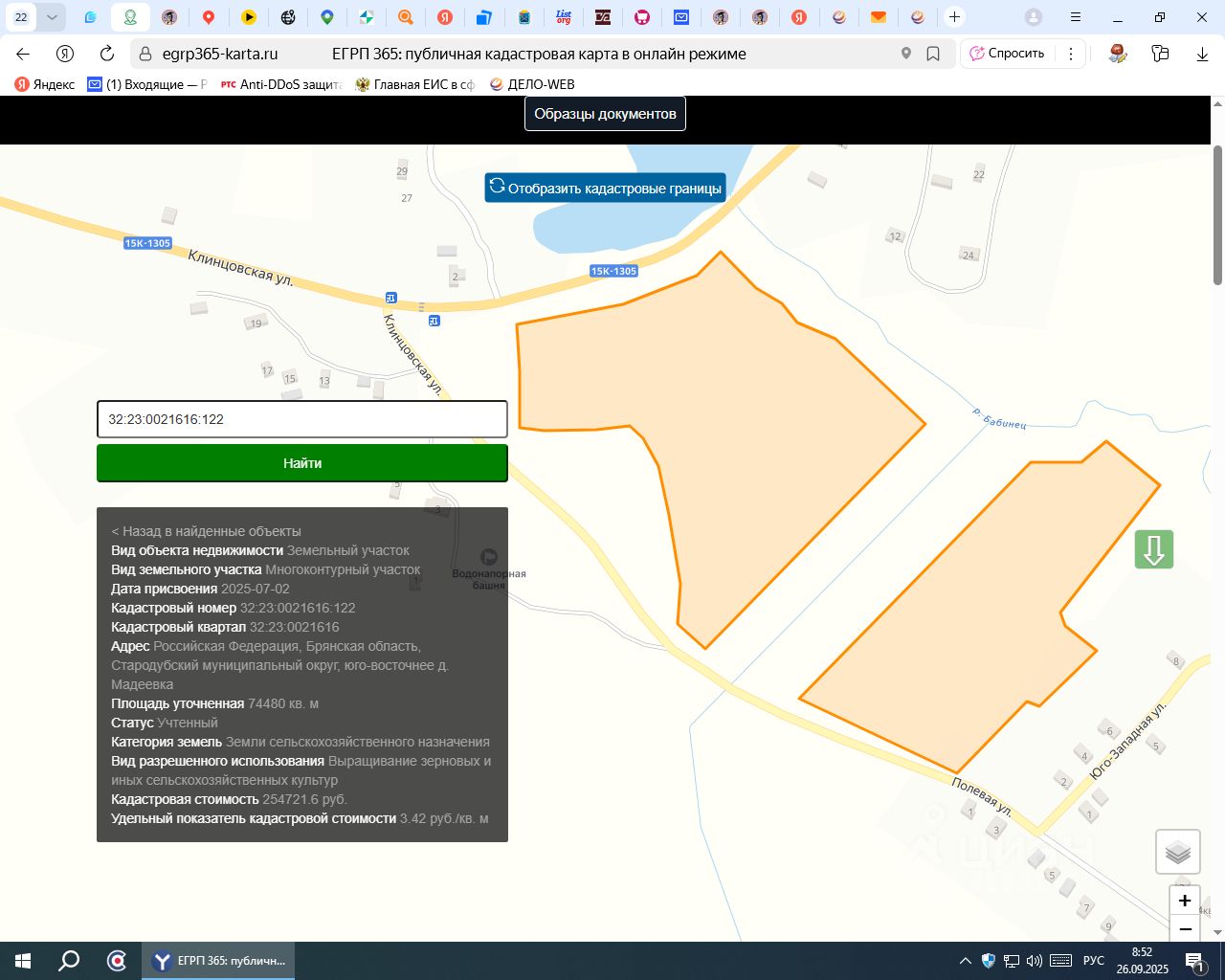Open the three-dot menu beside Спросить
The height and width of the screenshot is (980, 1225).
point(1071,54)
